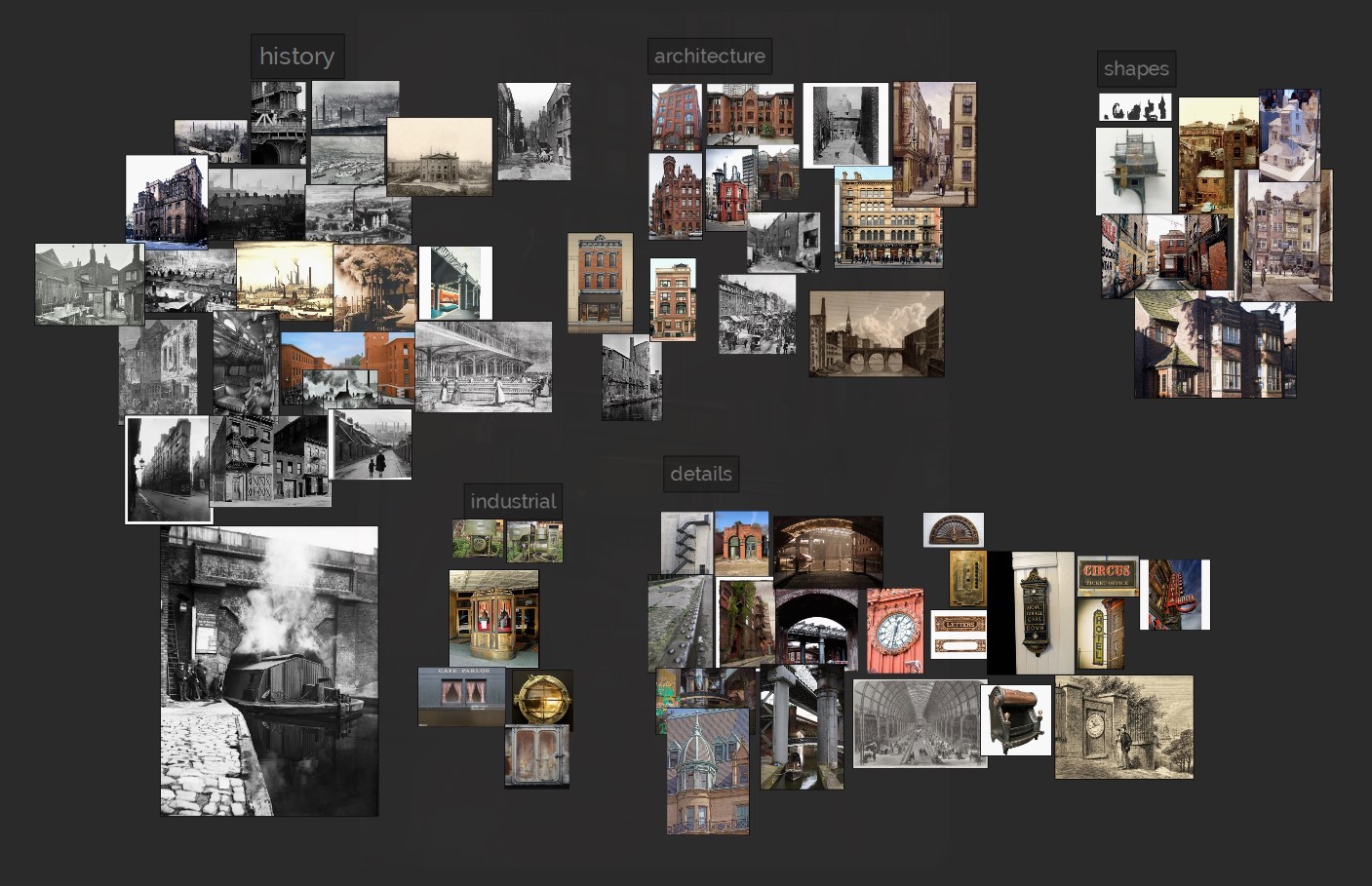
Task: Select the Cafe Parlor window image
Action: tap(462, 696)
